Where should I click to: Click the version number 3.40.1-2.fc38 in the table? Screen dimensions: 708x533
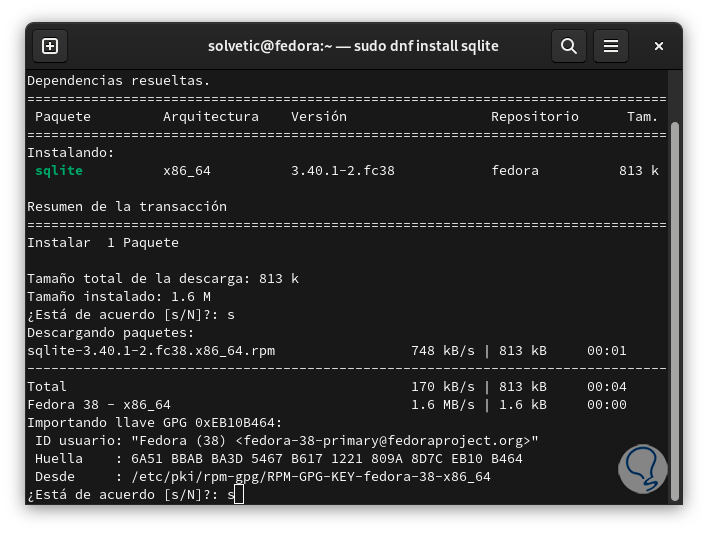[343, 171]
